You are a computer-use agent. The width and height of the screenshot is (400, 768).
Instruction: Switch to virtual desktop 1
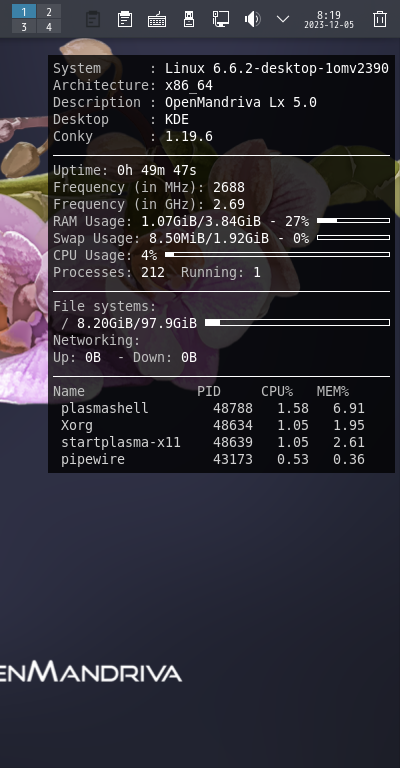click(x=24, y=11)
